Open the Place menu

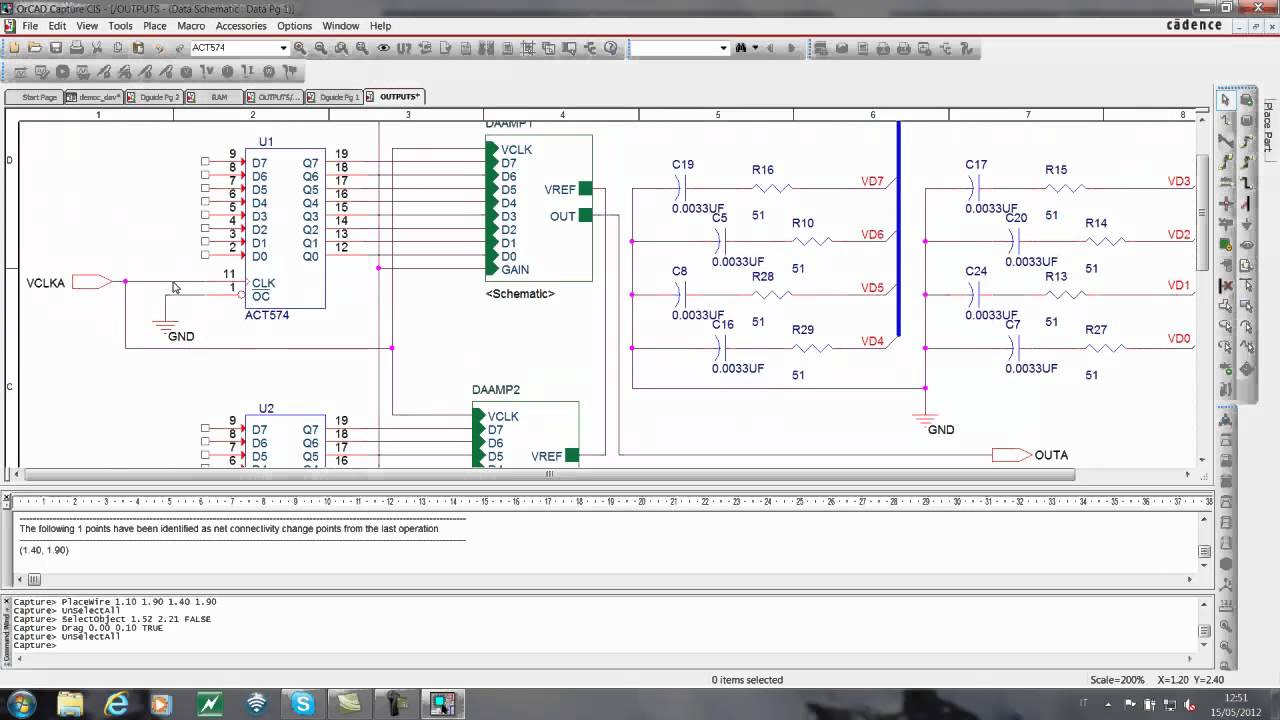pyautogui.click(x=154, y=26)
